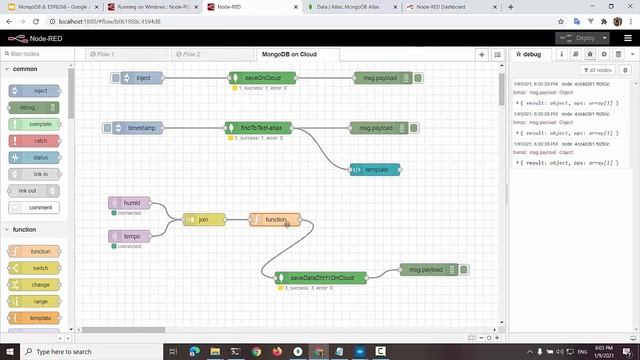The width and height of the screenshot is (640, 360).
Task: Select the link in palette node
Action: tap(34, 174)
